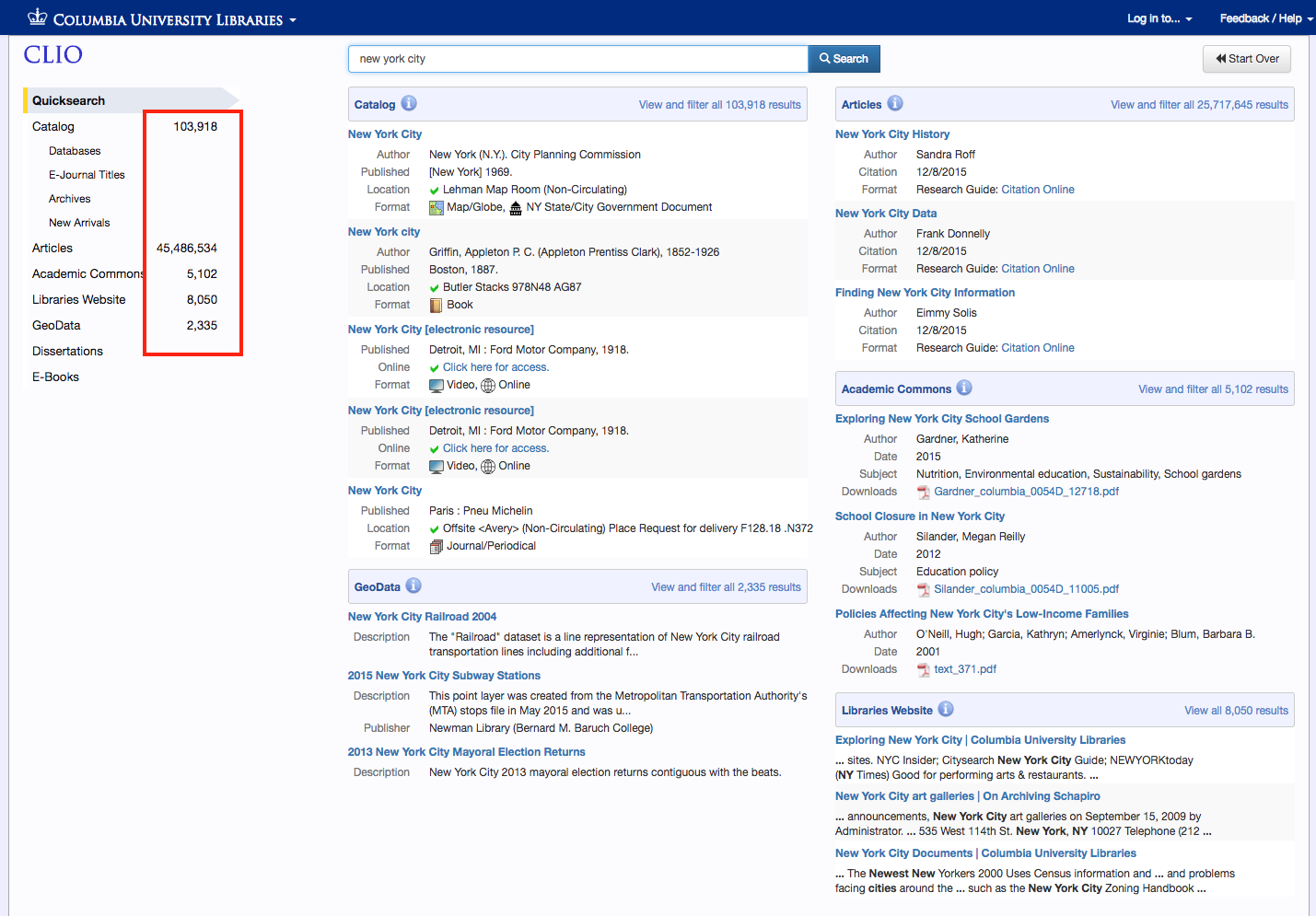Click the green checkmark beside Butler Stacks
Image resolution: width=1316 pixels, height=916 pixels.
[x=435, y=288]
